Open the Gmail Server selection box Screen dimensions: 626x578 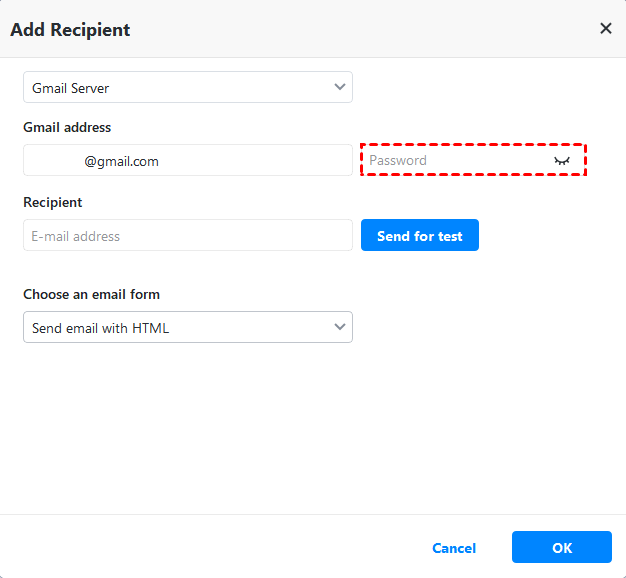187,88
